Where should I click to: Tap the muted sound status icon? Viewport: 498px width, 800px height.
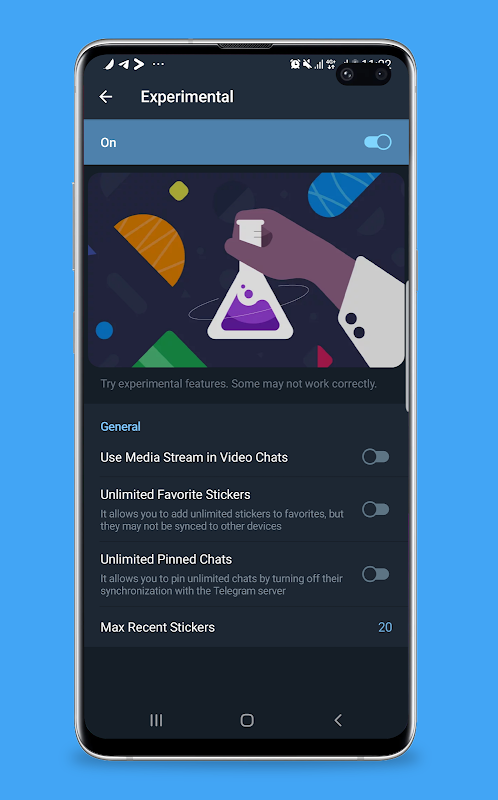(307, 64)
